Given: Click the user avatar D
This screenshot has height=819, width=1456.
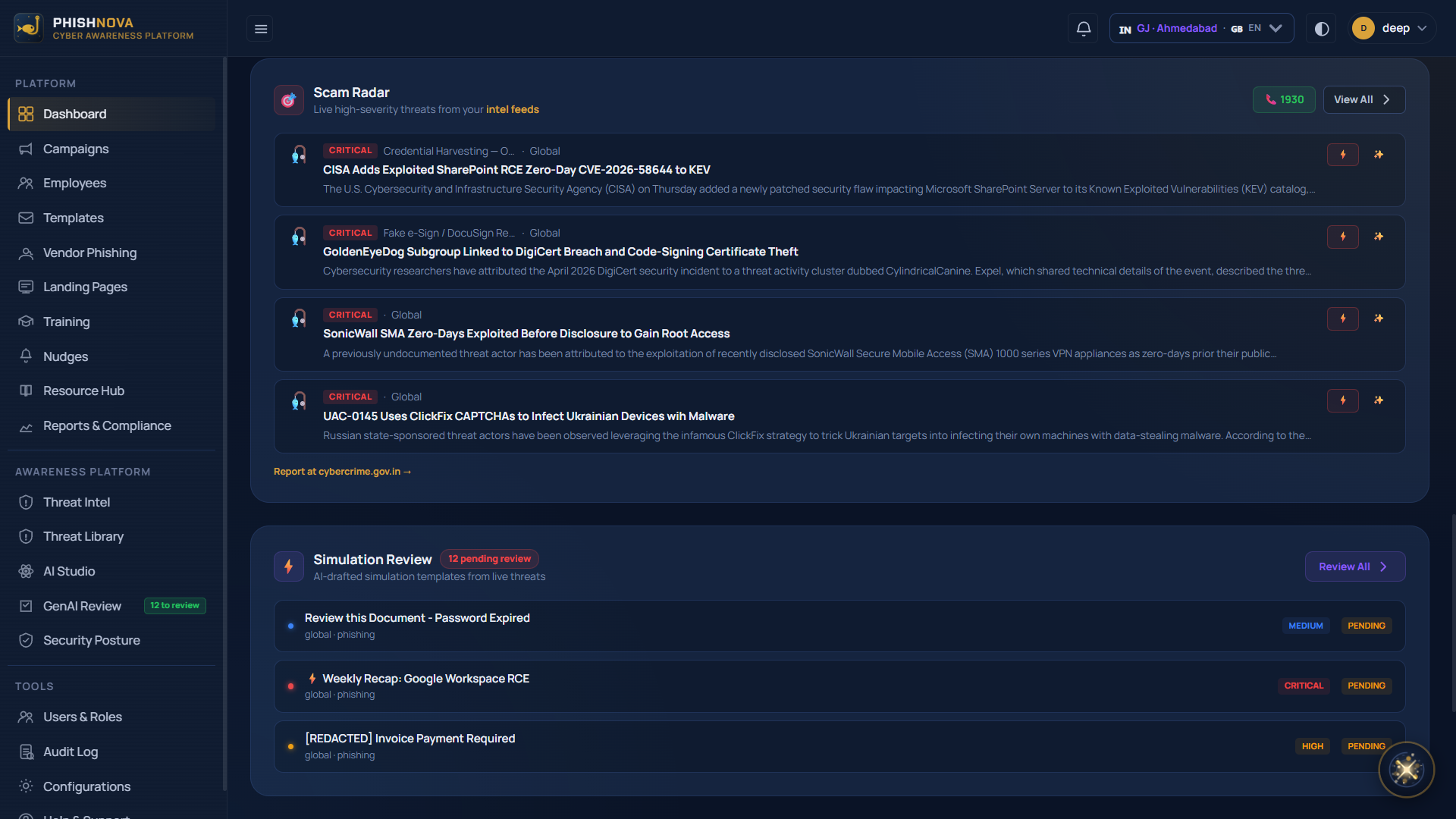Looking at the screenshot, I should 1363,29.
